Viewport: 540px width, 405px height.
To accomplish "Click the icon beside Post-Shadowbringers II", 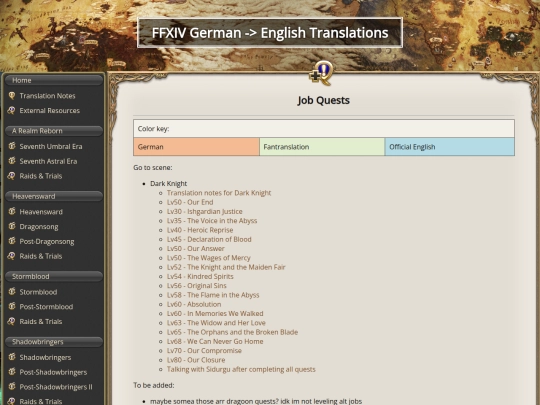I will [x=12, y=387].
